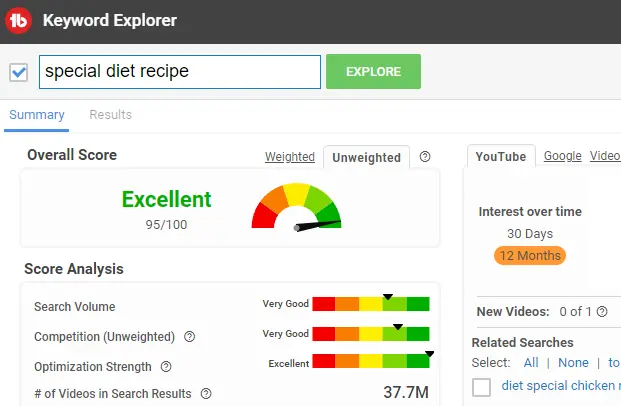Screen dimensions: 621x406
Task: Click the Related Searches heading
Action: pyautogui.click(x=522, y=342)
